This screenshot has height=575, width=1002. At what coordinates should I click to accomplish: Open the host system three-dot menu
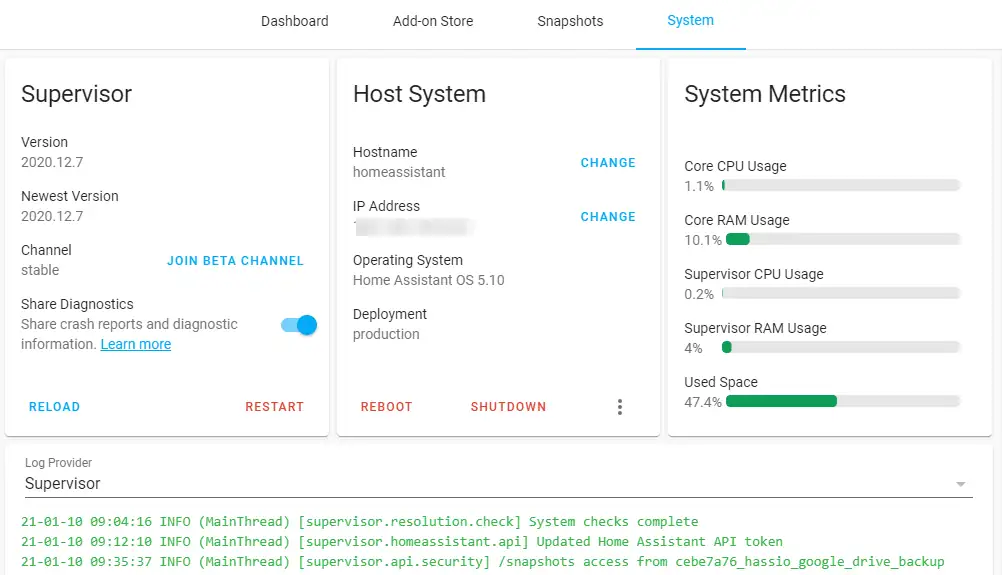click(x=620, y=407)
